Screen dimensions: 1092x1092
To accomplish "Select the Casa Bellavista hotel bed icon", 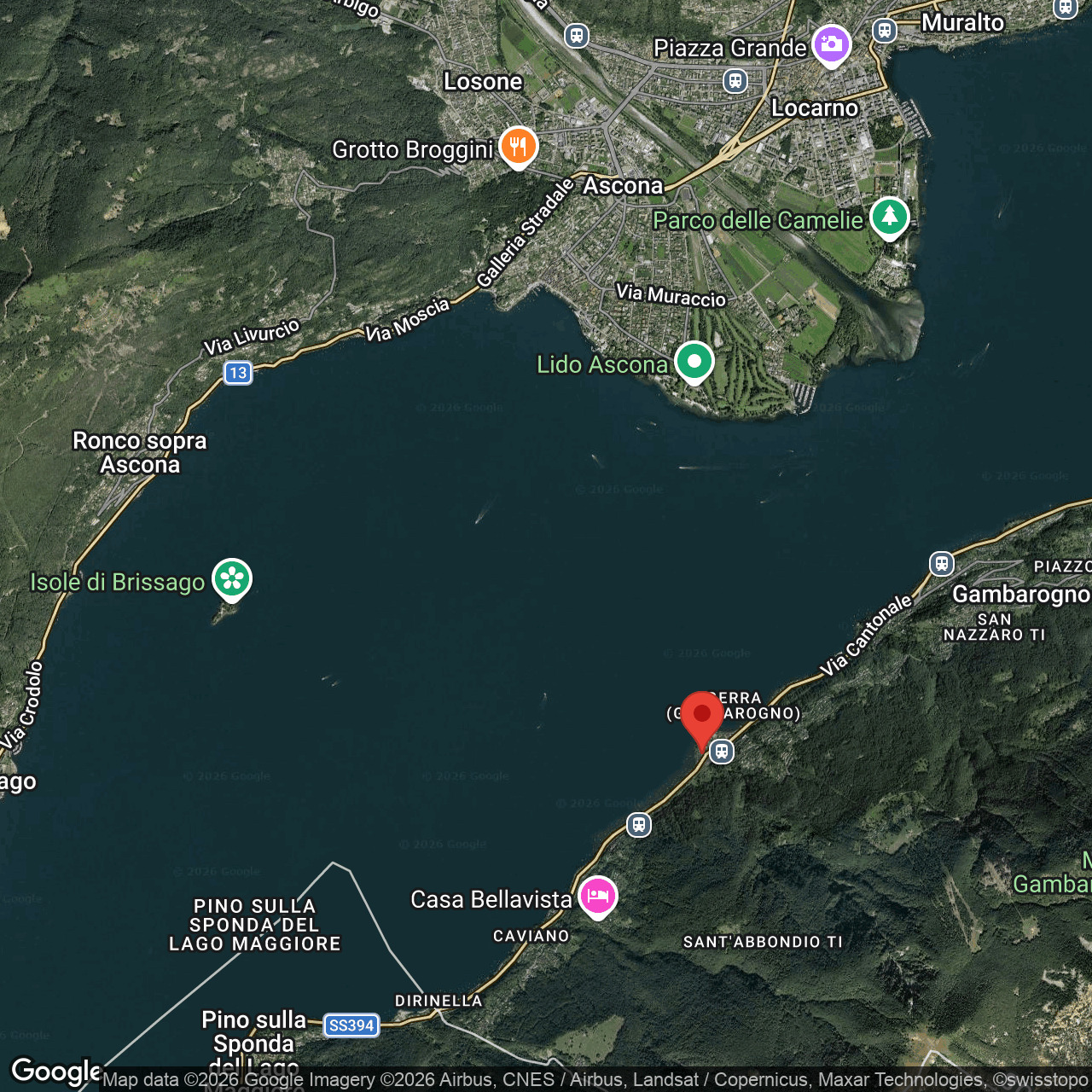I will (x=597, y=896).
